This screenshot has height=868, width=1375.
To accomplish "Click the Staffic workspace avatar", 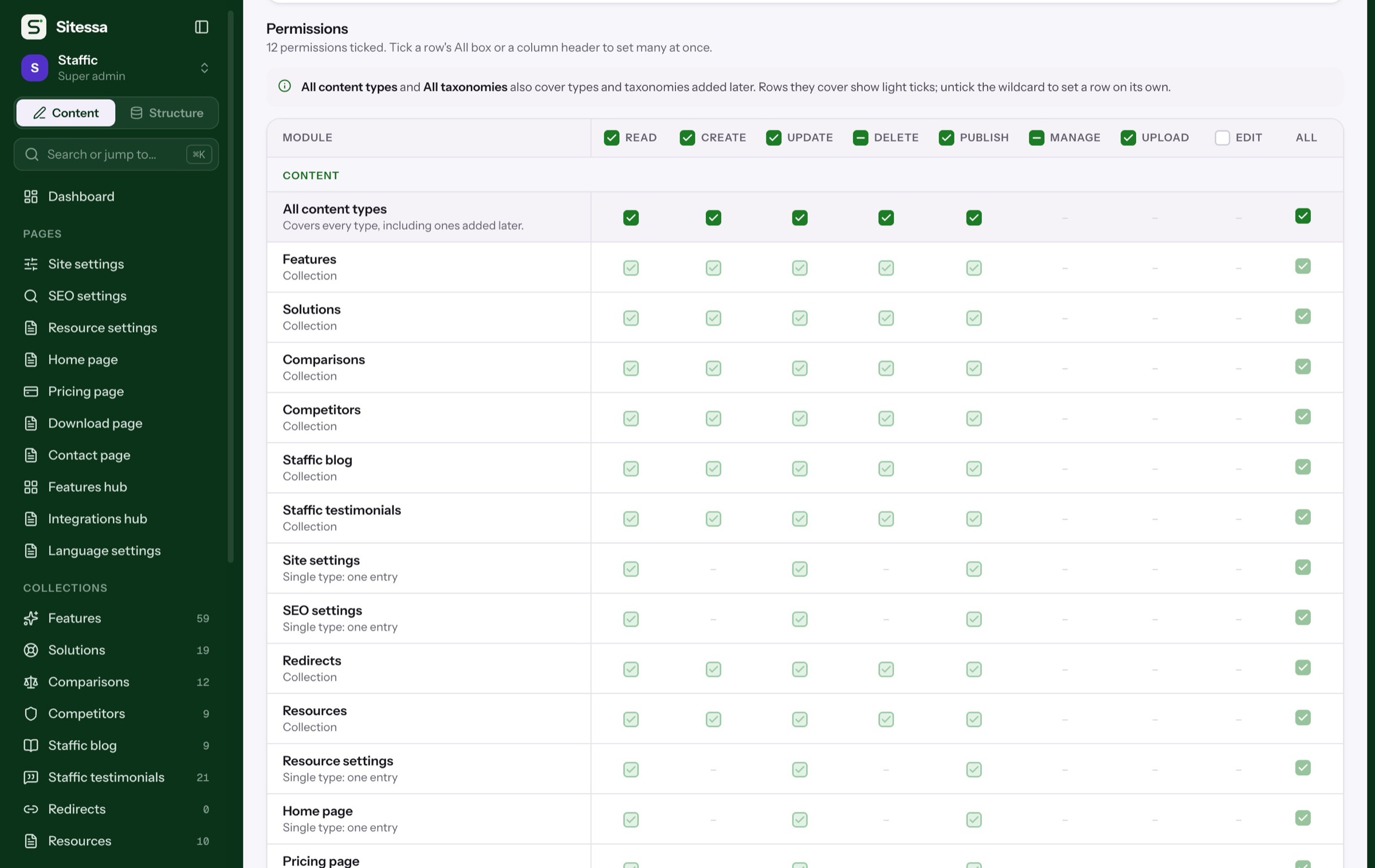I will pos(34,68).
